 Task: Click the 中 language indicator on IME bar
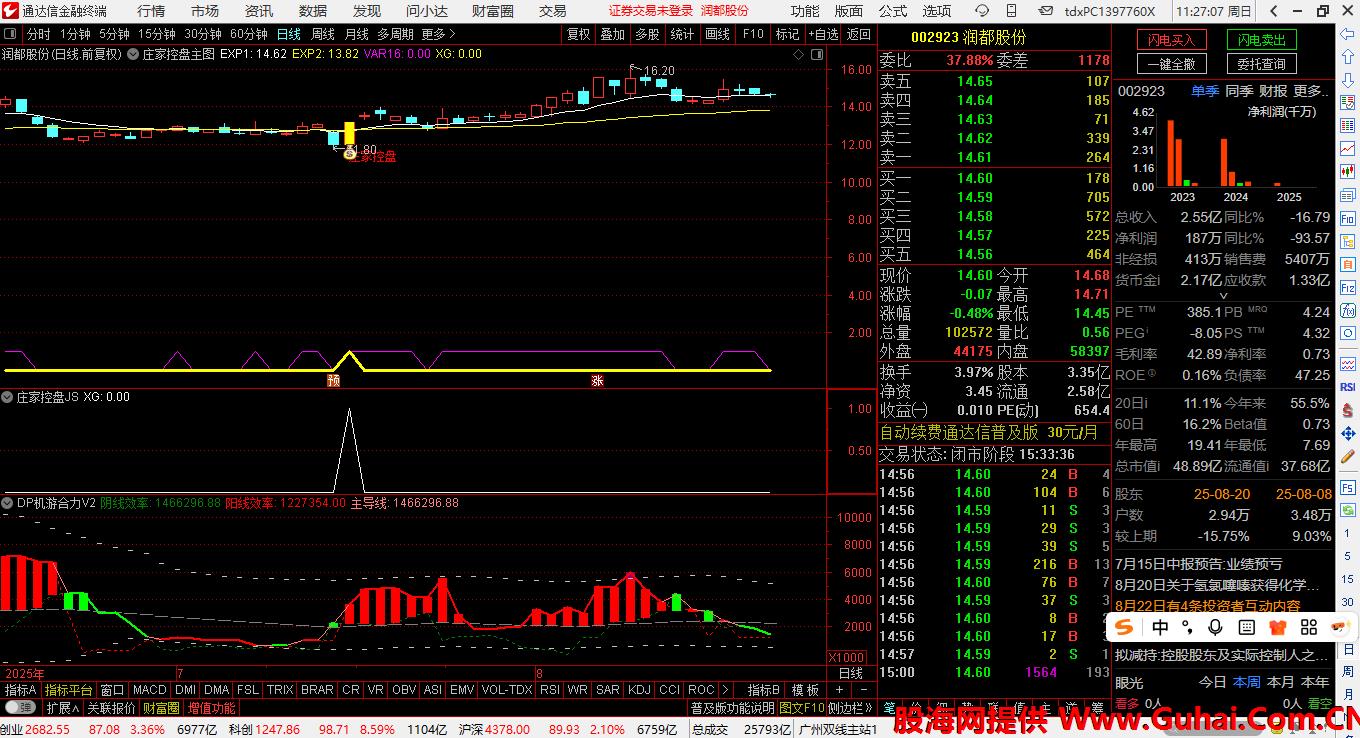tap(1160, 627)
